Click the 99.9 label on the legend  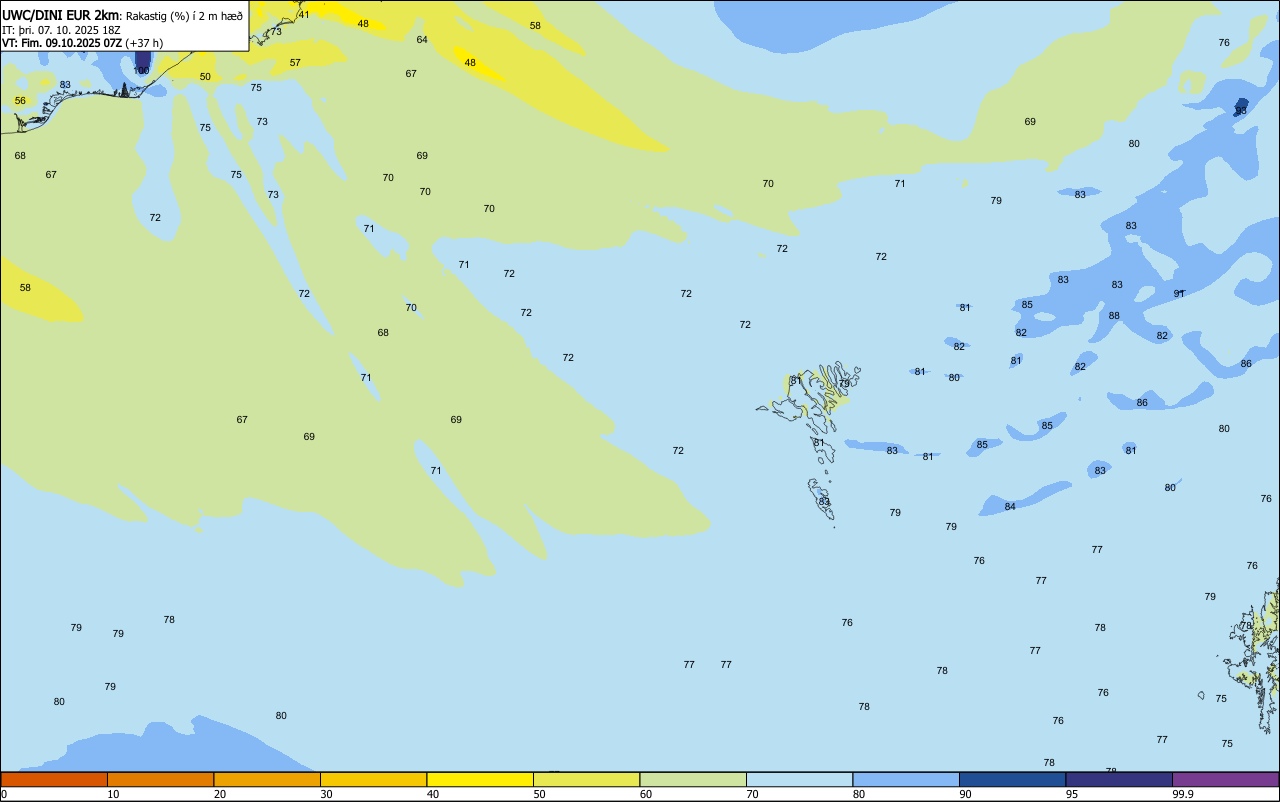pos(1183,794)
